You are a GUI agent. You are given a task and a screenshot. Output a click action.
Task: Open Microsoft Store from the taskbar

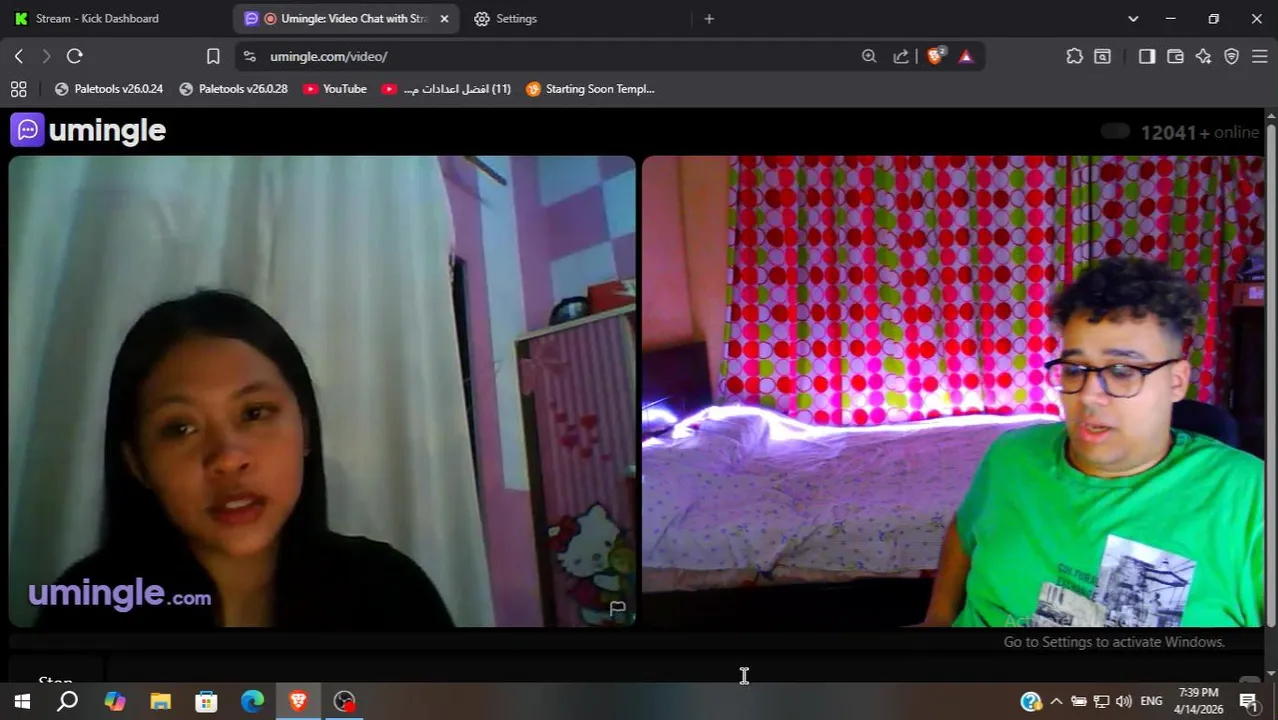coord(206,701)
